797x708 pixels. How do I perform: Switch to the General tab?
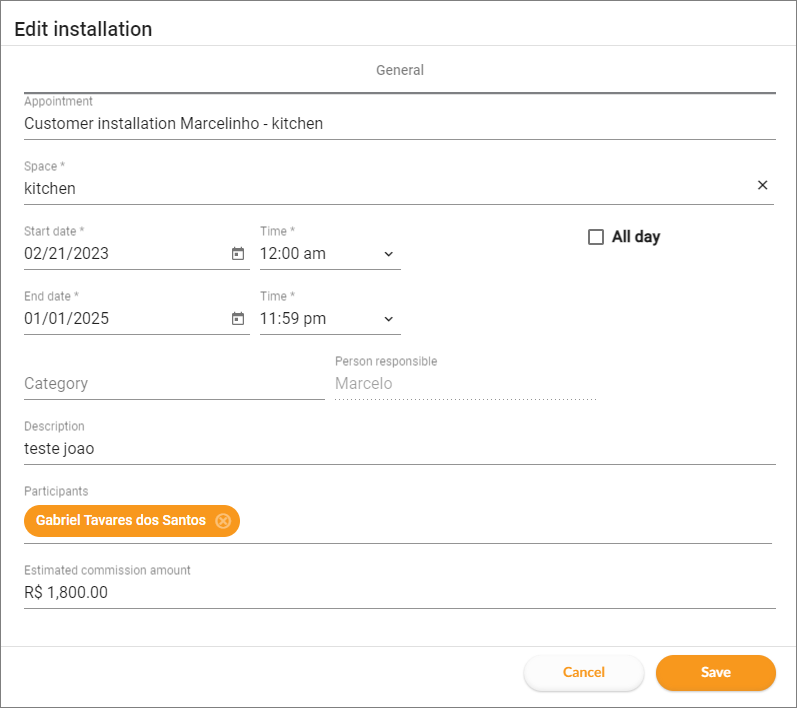pos(399,71)
